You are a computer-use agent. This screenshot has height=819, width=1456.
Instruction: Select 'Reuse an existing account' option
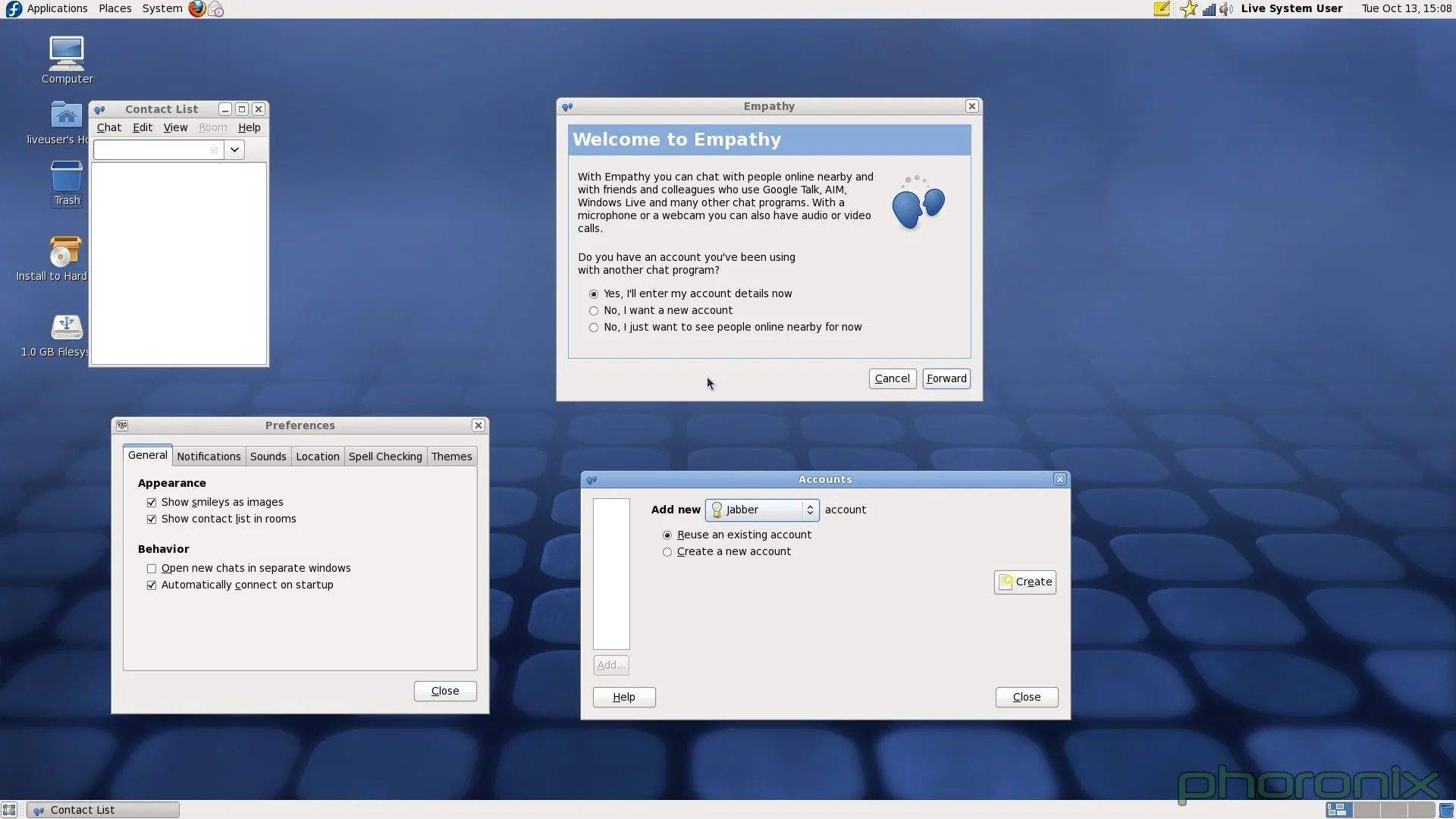pyautogui.click(x=737, y=535)
